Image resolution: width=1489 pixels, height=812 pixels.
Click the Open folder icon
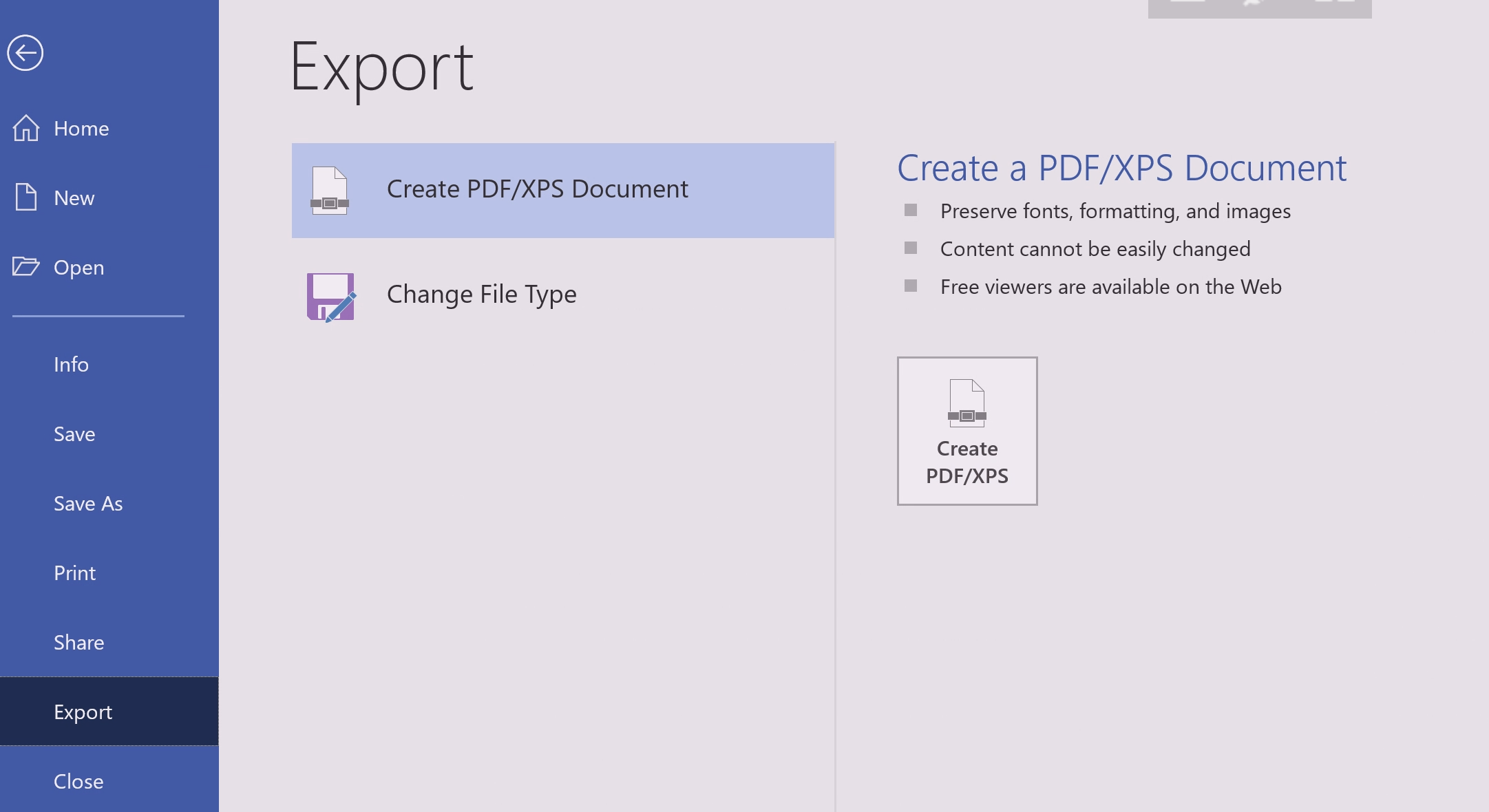[26, 266]
